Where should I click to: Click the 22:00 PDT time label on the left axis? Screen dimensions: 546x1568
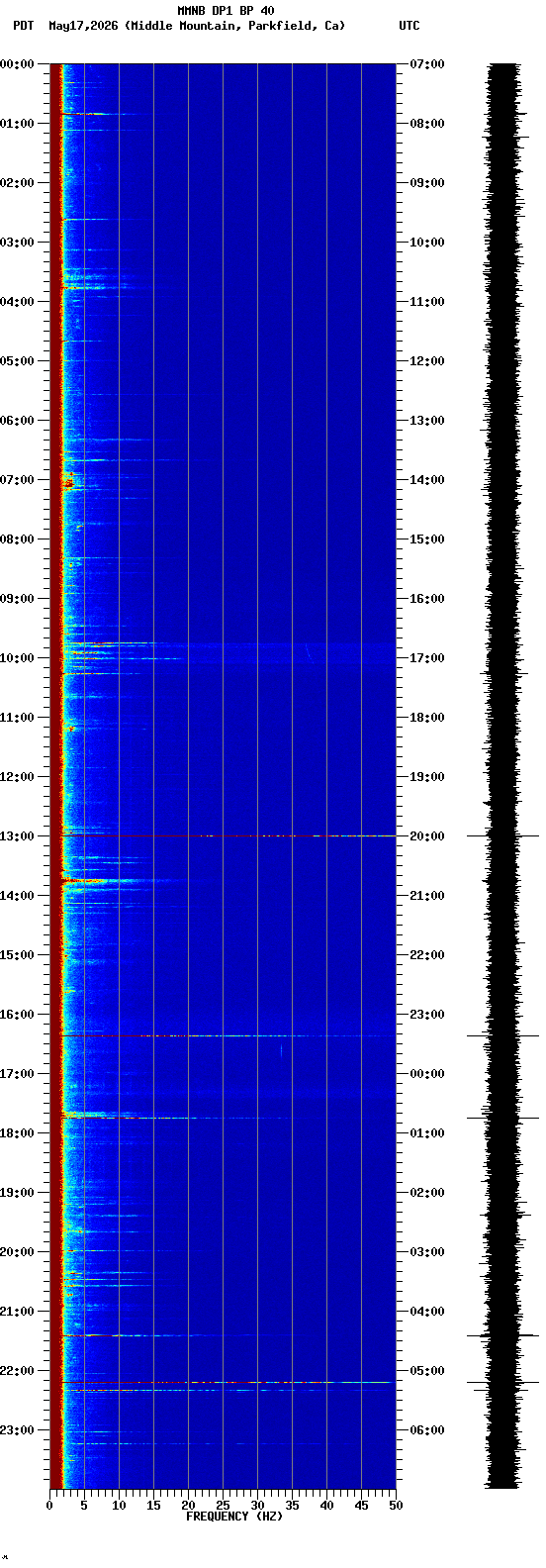point(17,1371)
